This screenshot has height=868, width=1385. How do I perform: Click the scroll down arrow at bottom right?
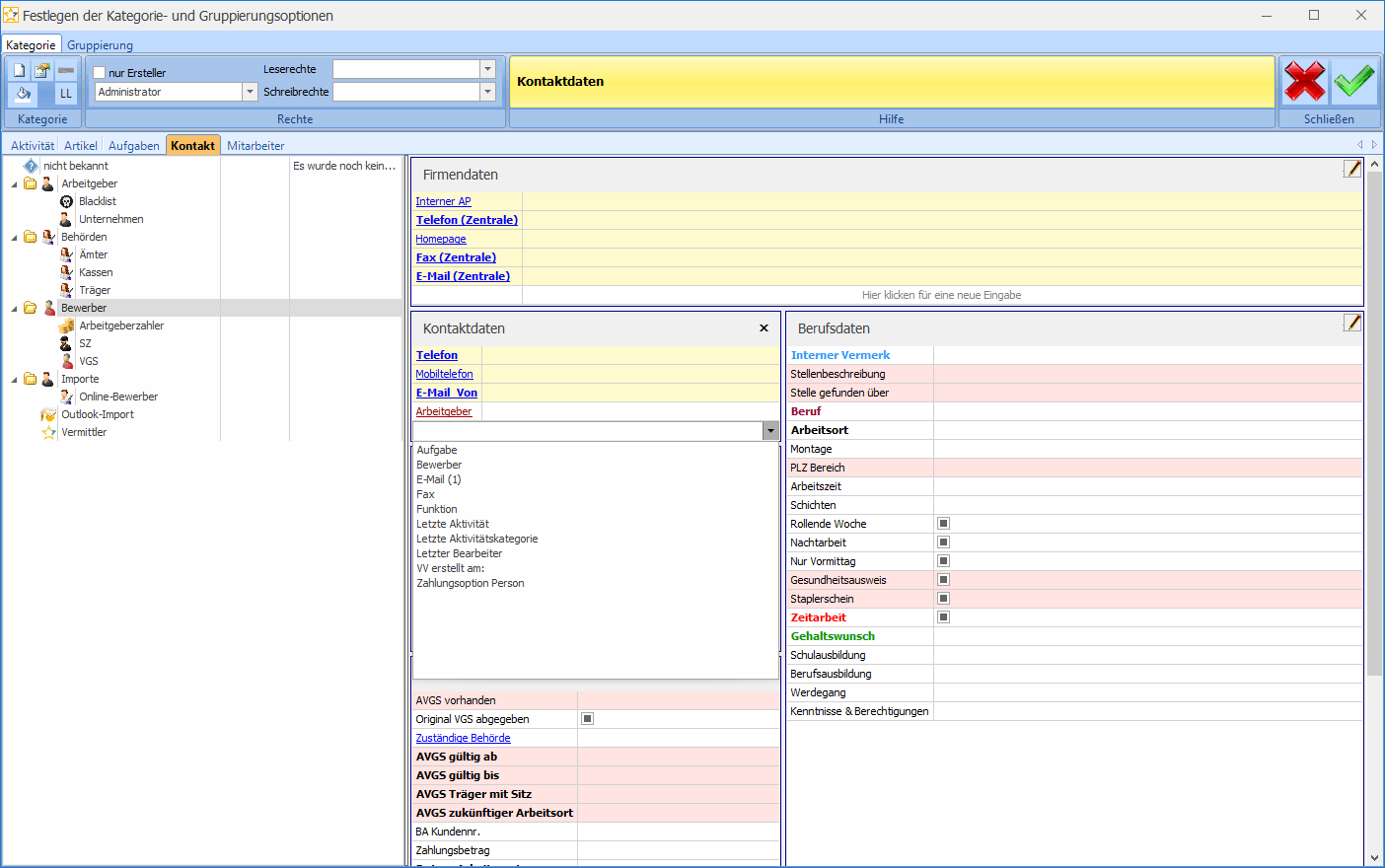tap(1374, 858)
